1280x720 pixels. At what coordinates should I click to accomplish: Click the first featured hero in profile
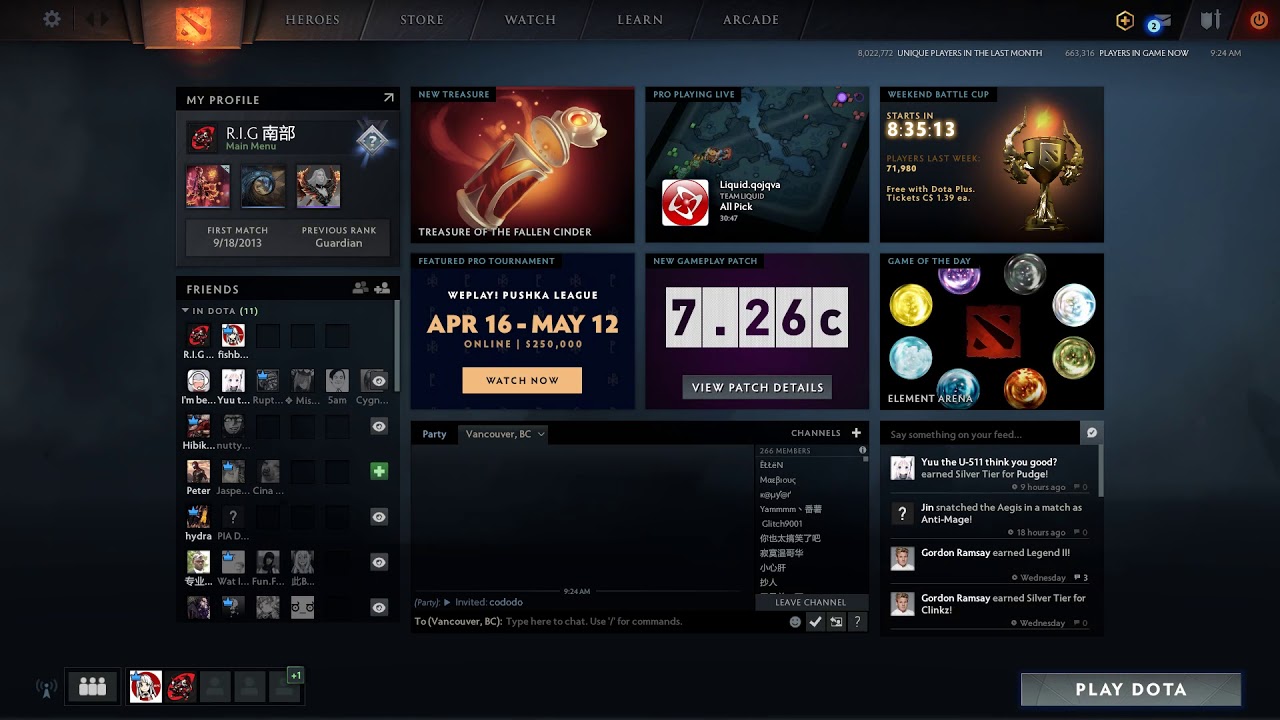(208, 187)
